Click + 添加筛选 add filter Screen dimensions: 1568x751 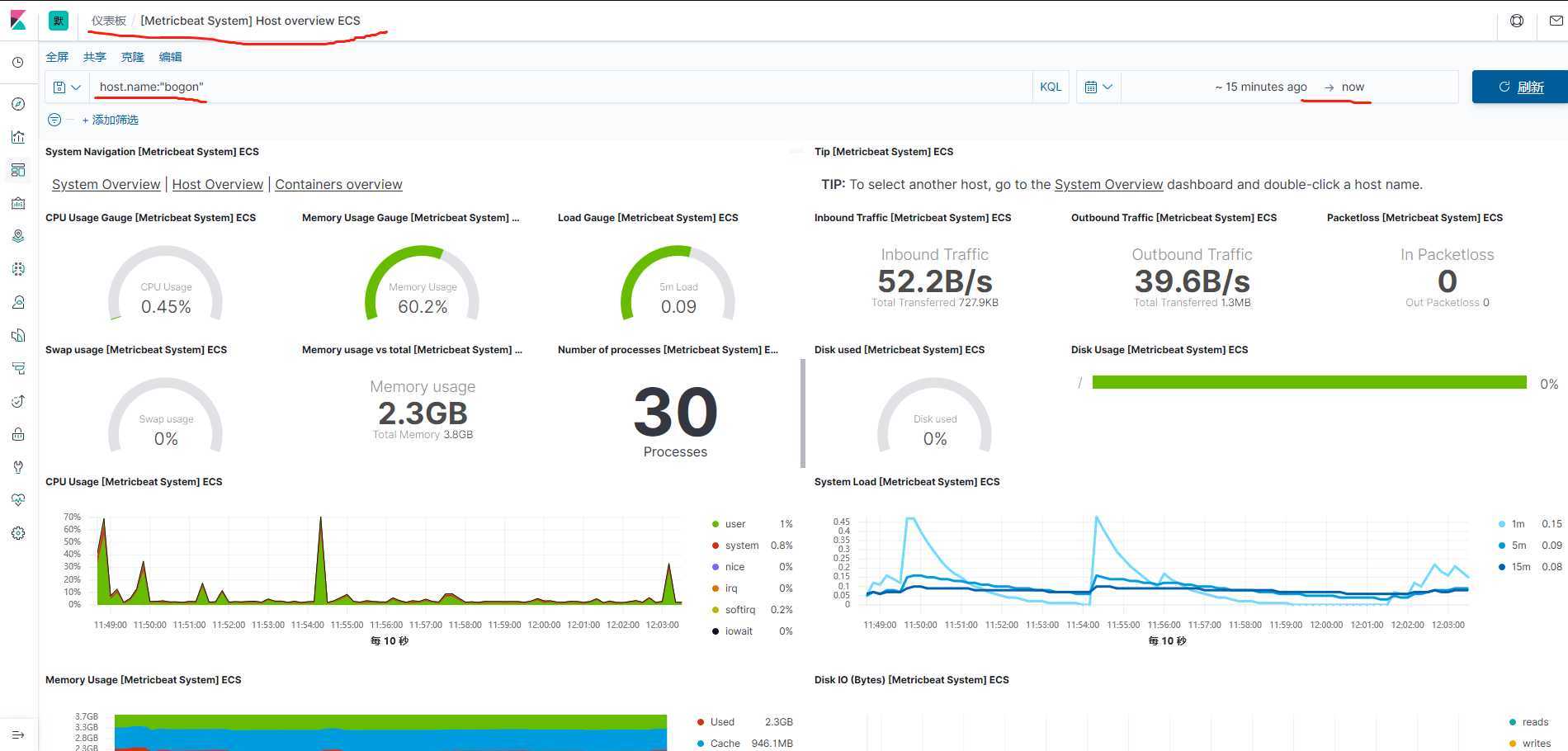click(110, 120)
